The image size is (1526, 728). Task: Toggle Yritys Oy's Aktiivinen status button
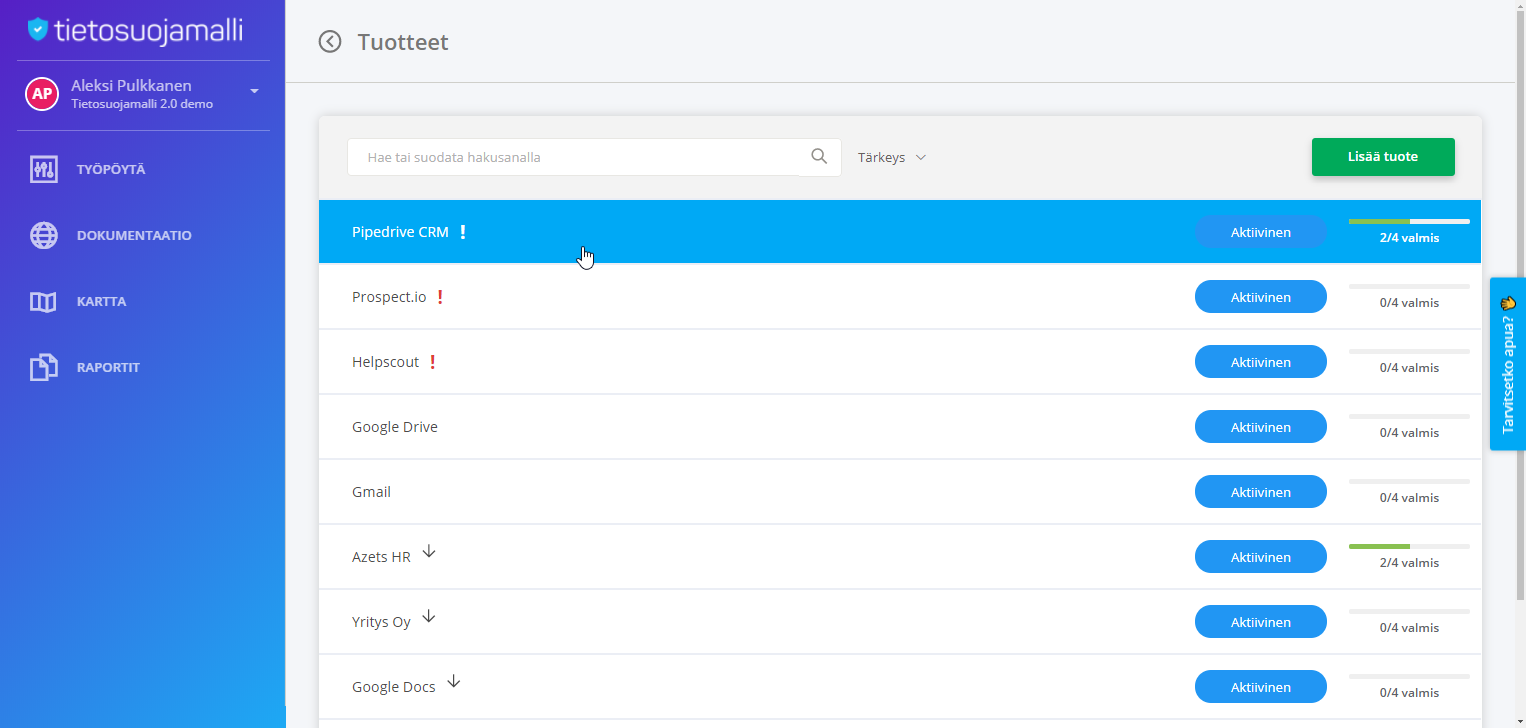pyautogui.click(x=1261, y=622)
